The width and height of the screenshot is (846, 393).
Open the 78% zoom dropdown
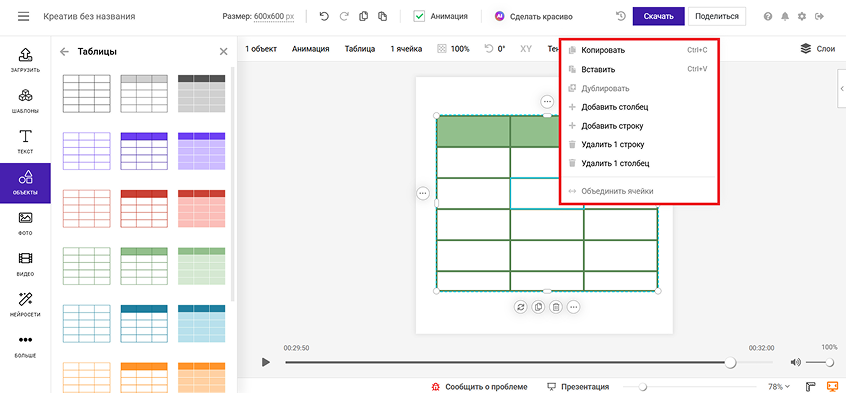coord(779,387)
